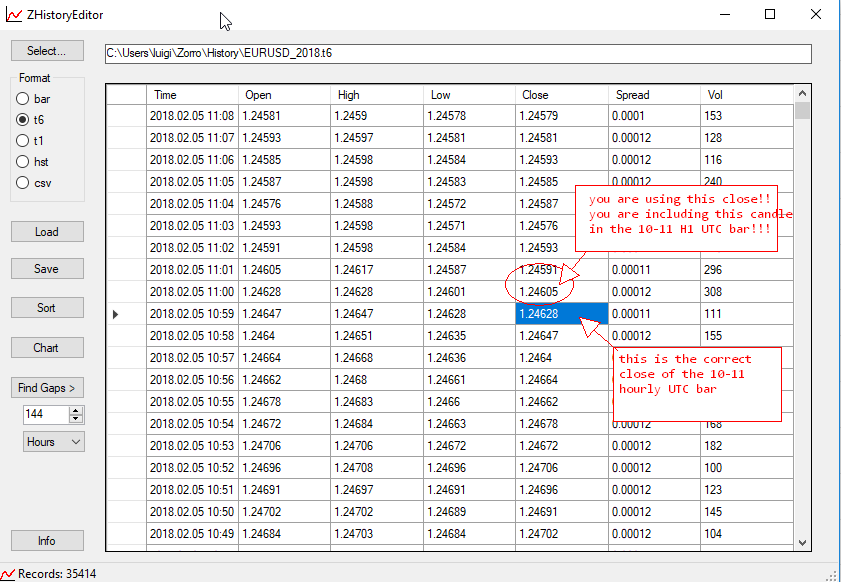Click the ZHistoryEditor app icon in title bar
This screenshot has height=582, width=841.
coord(12,15)
